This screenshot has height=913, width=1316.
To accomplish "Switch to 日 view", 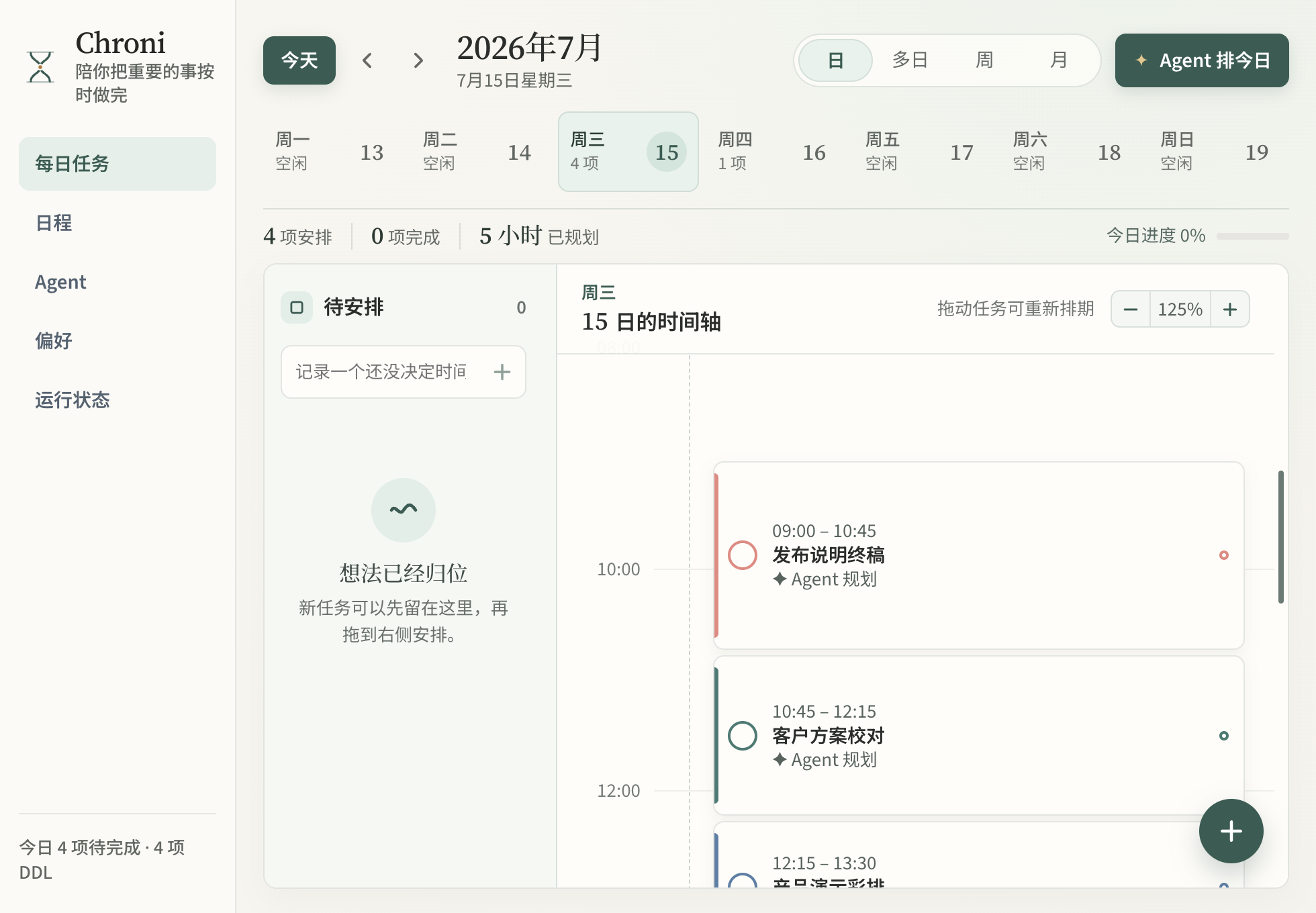I will 835,60.
